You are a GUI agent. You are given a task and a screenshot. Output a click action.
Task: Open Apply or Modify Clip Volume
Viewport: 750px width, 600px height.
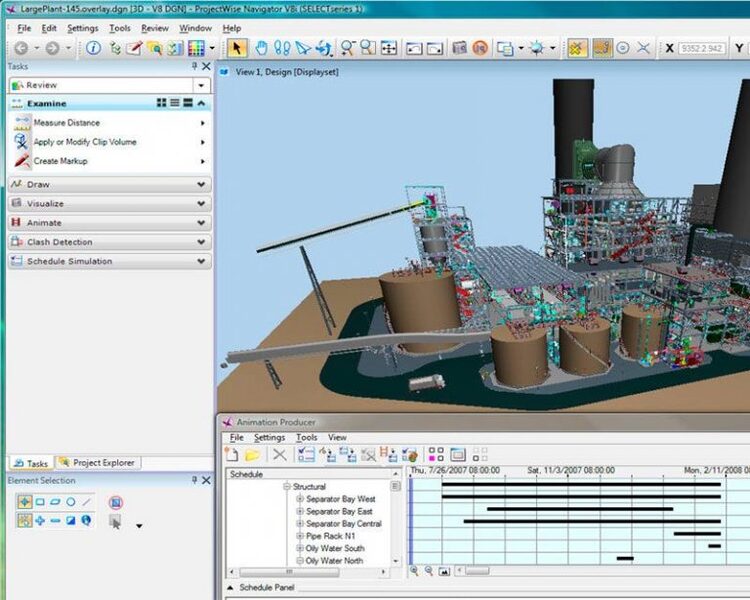tap(85, 142)
